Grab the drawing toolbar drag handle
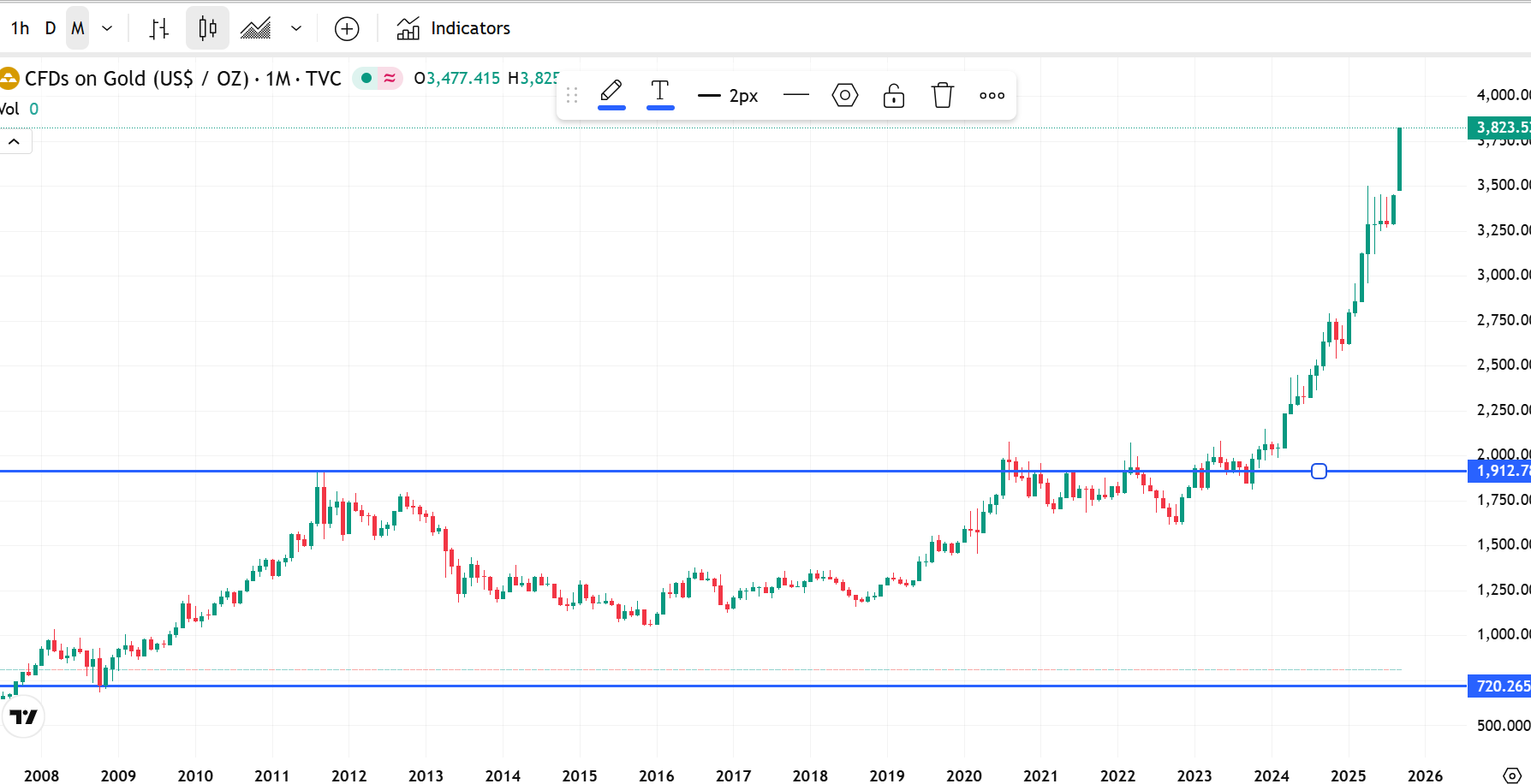The image size is (1531, 784). click(573, 95)
